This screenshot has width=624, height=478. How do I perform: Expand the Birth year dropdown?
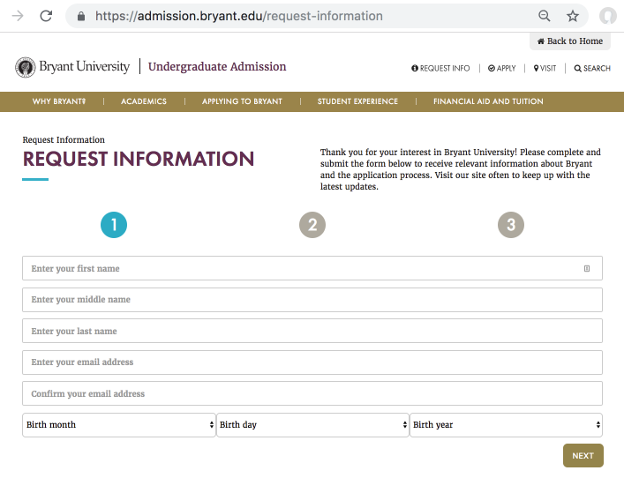pos(506,425)
